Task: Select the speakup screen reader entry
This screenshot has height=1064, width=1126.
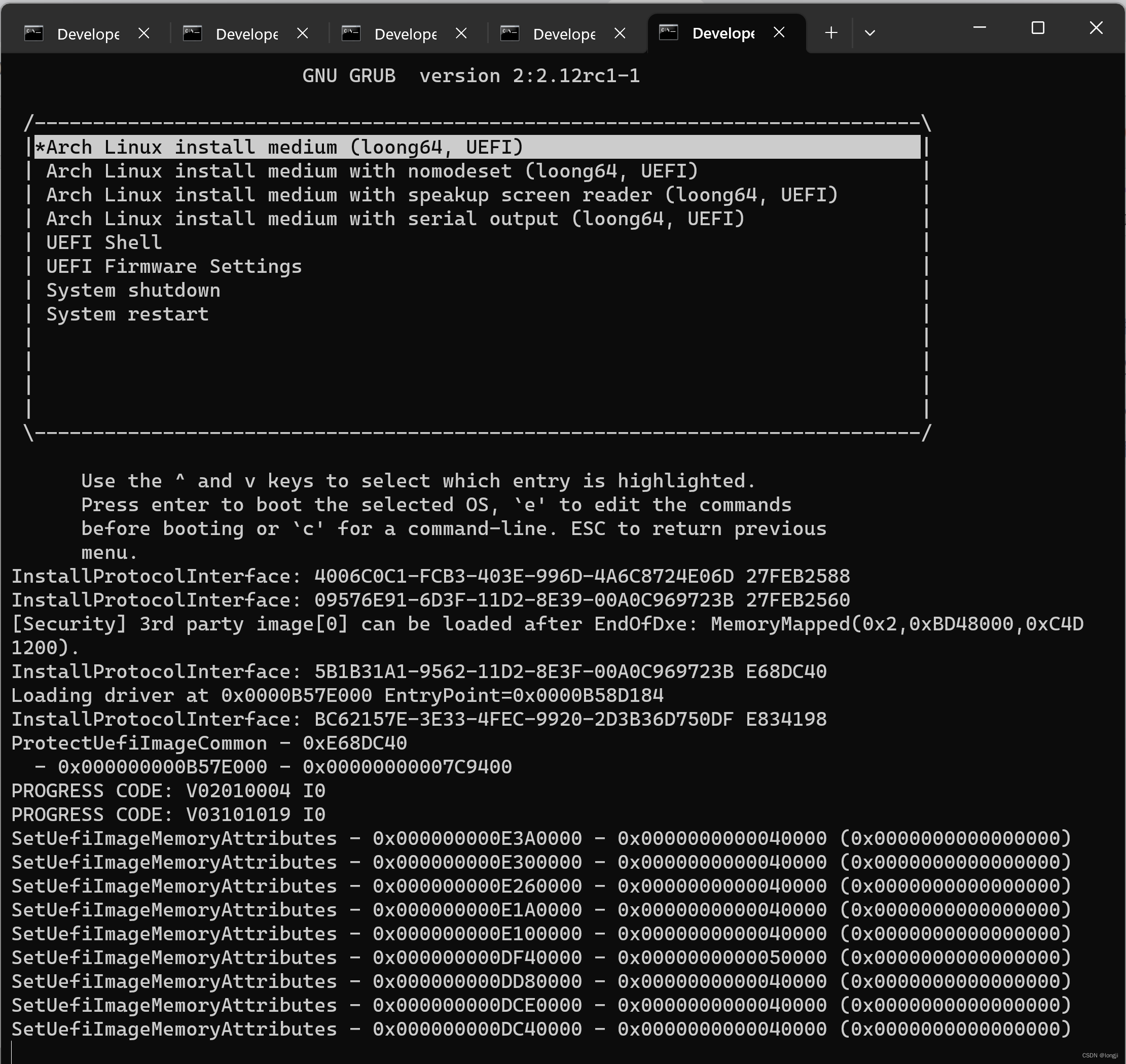Action: (x=442, y=195)
